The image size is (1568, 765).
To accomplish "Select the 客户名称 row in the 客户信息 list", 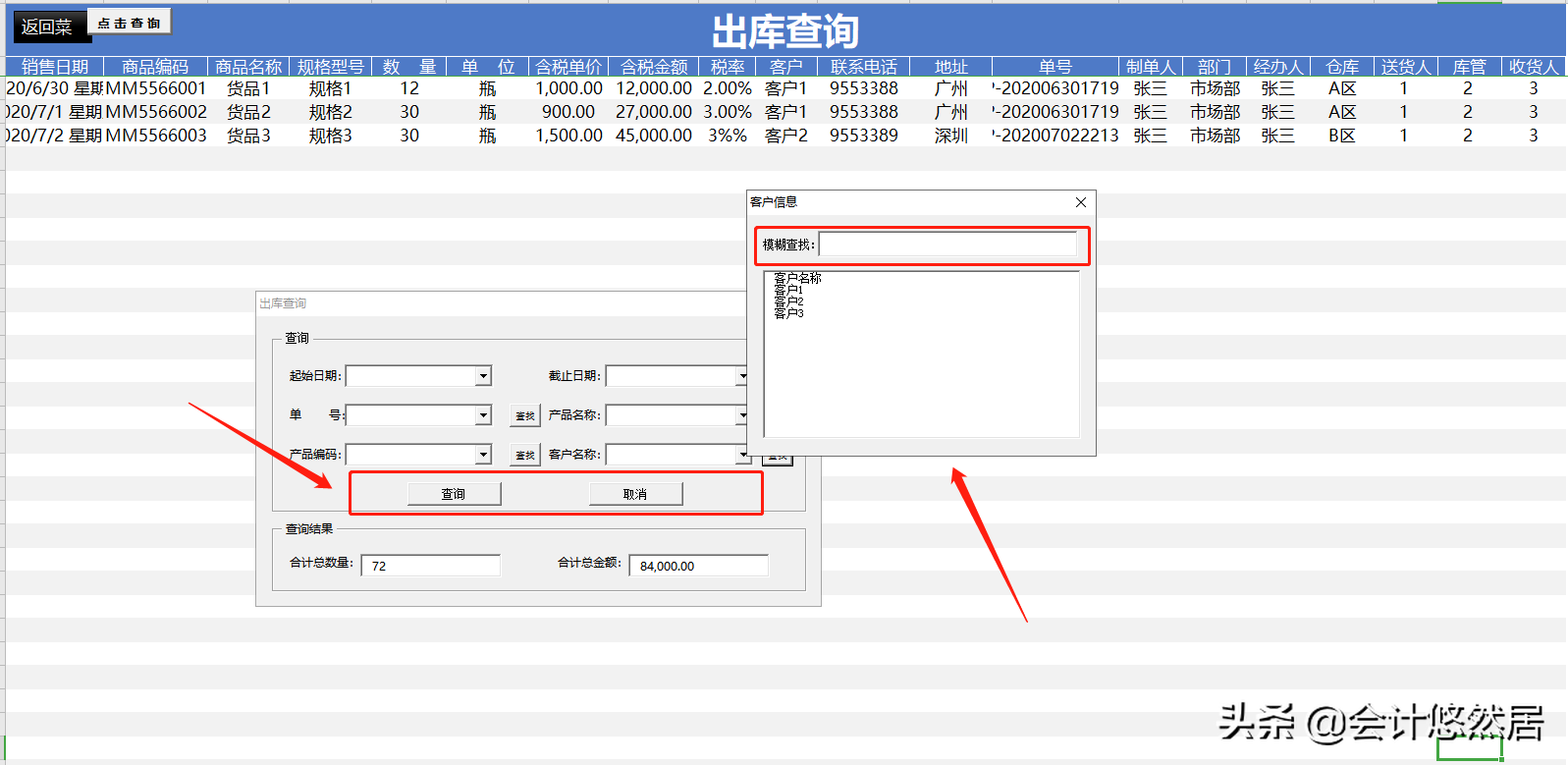I will (x=797, y=279).
